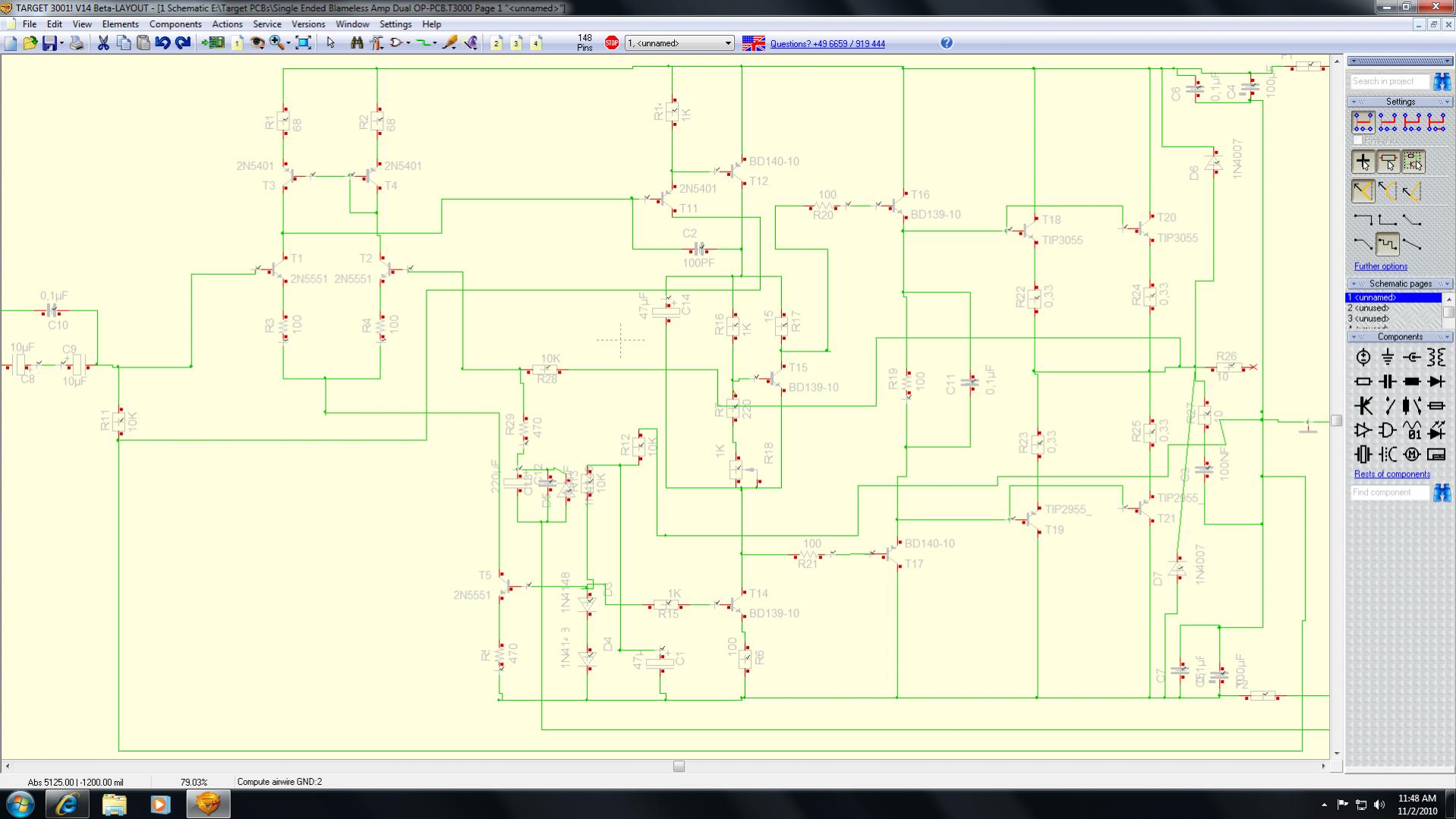Open the Components menu

pyautogui.click(x=175, y=24)
